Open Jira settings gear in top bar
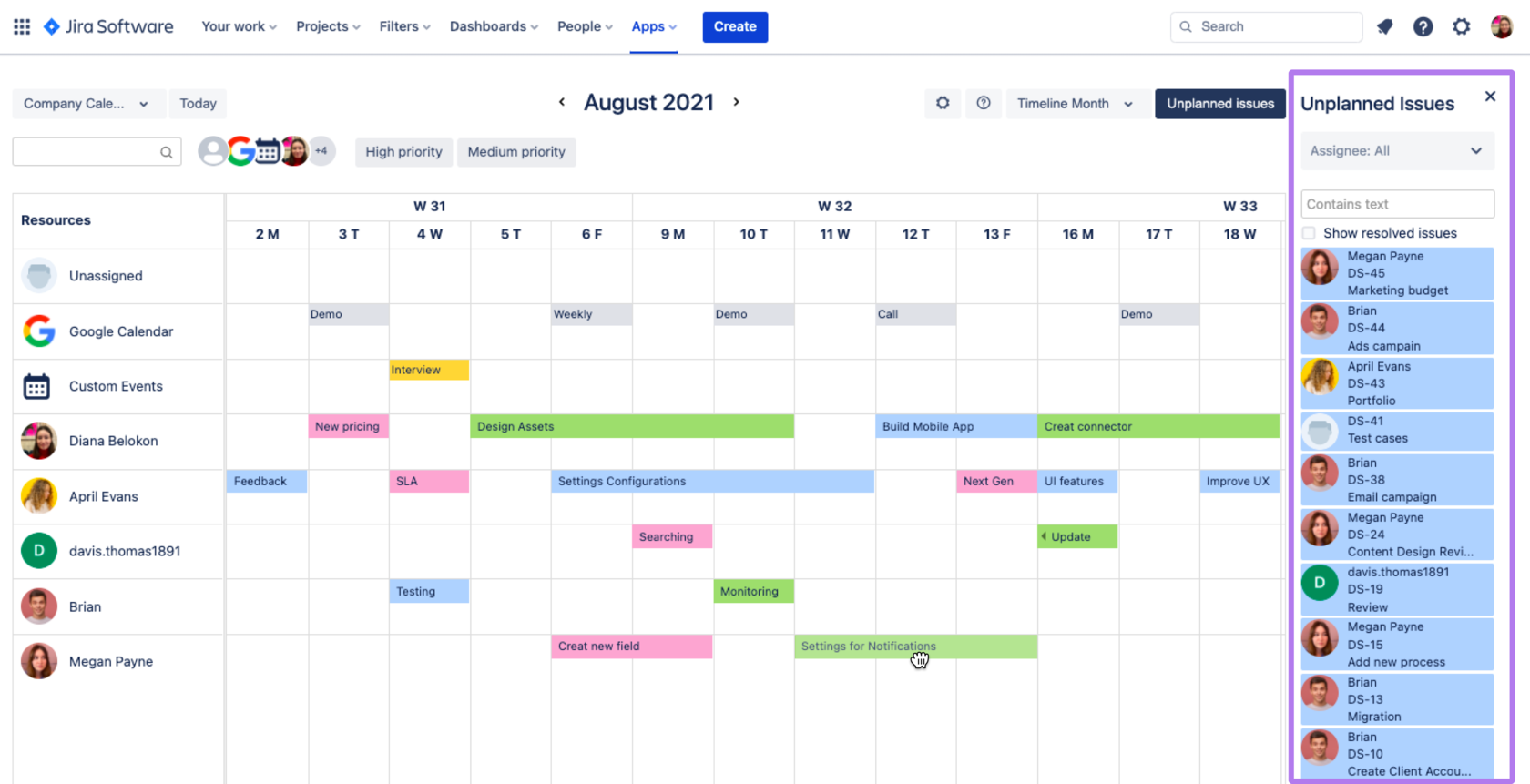 point(1462,26)
